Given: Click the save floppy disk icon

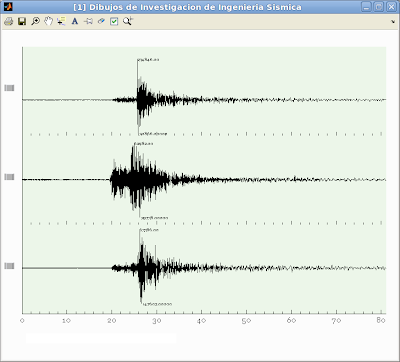Looking at the screenshot, I should point(22,22).
